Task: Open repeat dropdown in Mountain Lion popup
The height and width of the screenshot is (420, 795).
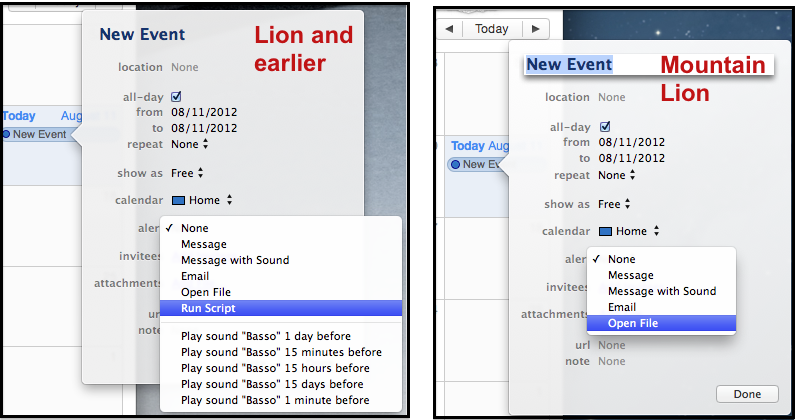Action: click(x=617, y=175)
